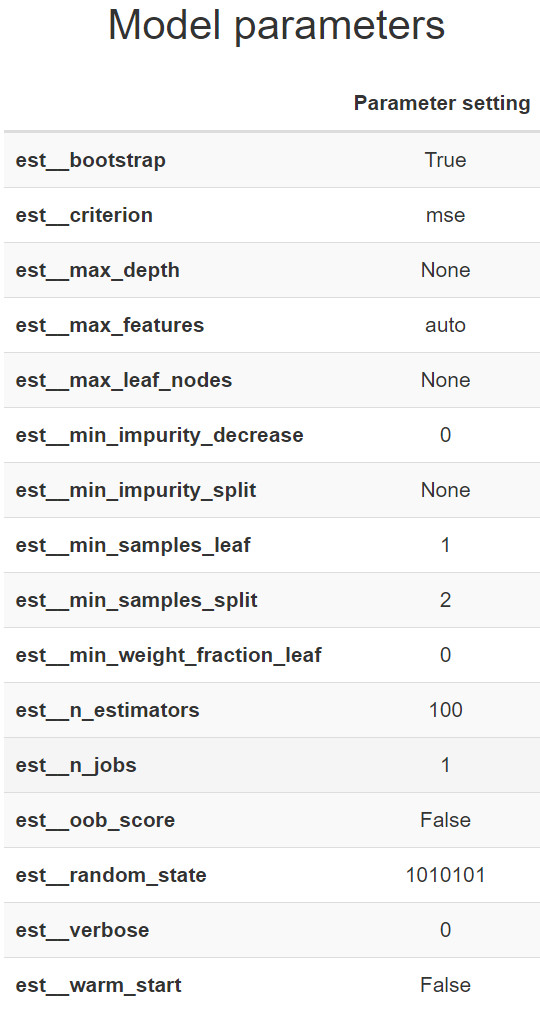Select the False value for oob_score

(x=445, y=820)
